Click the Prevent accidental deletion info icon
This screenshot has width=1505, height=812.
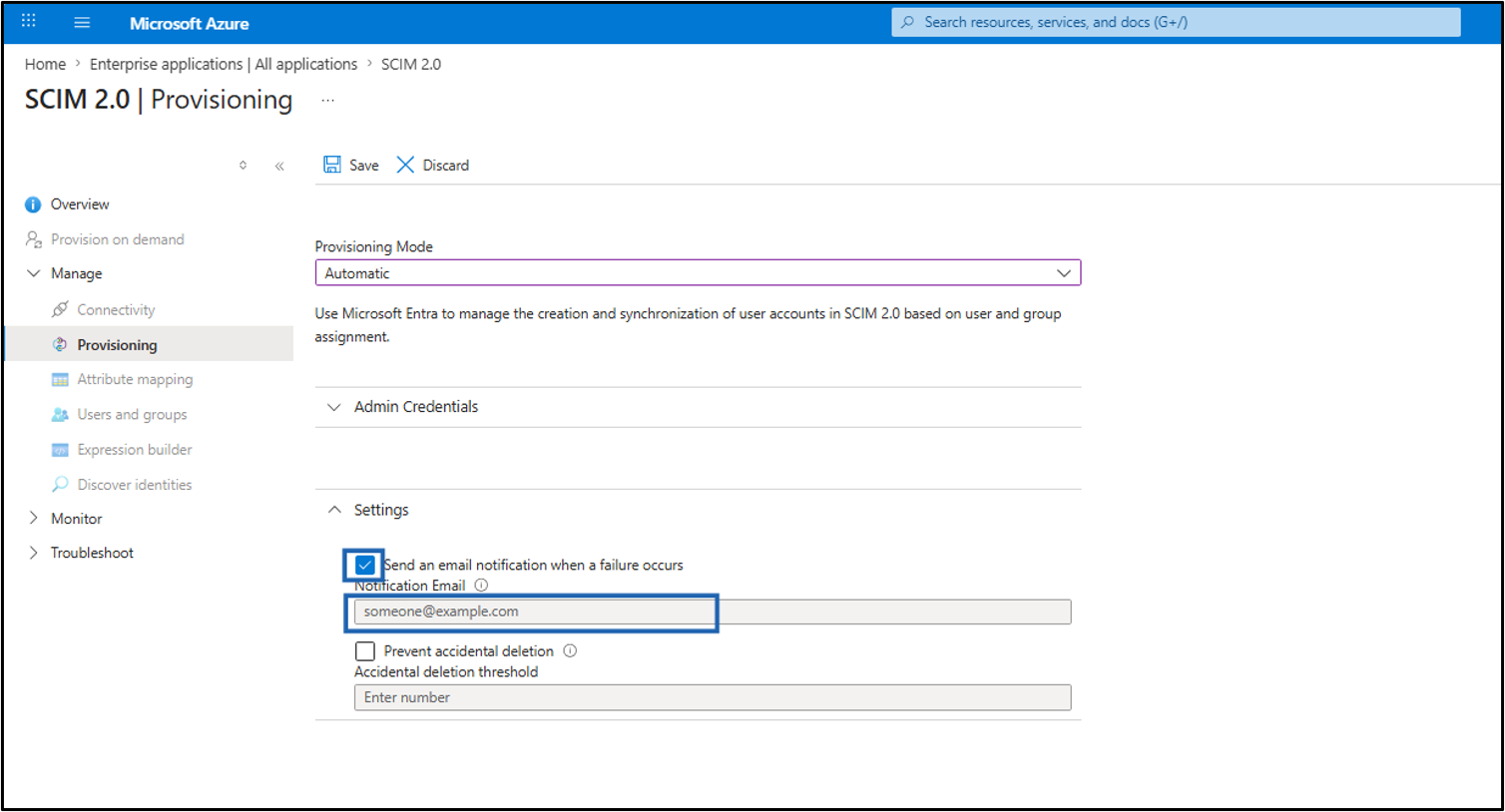570,650
